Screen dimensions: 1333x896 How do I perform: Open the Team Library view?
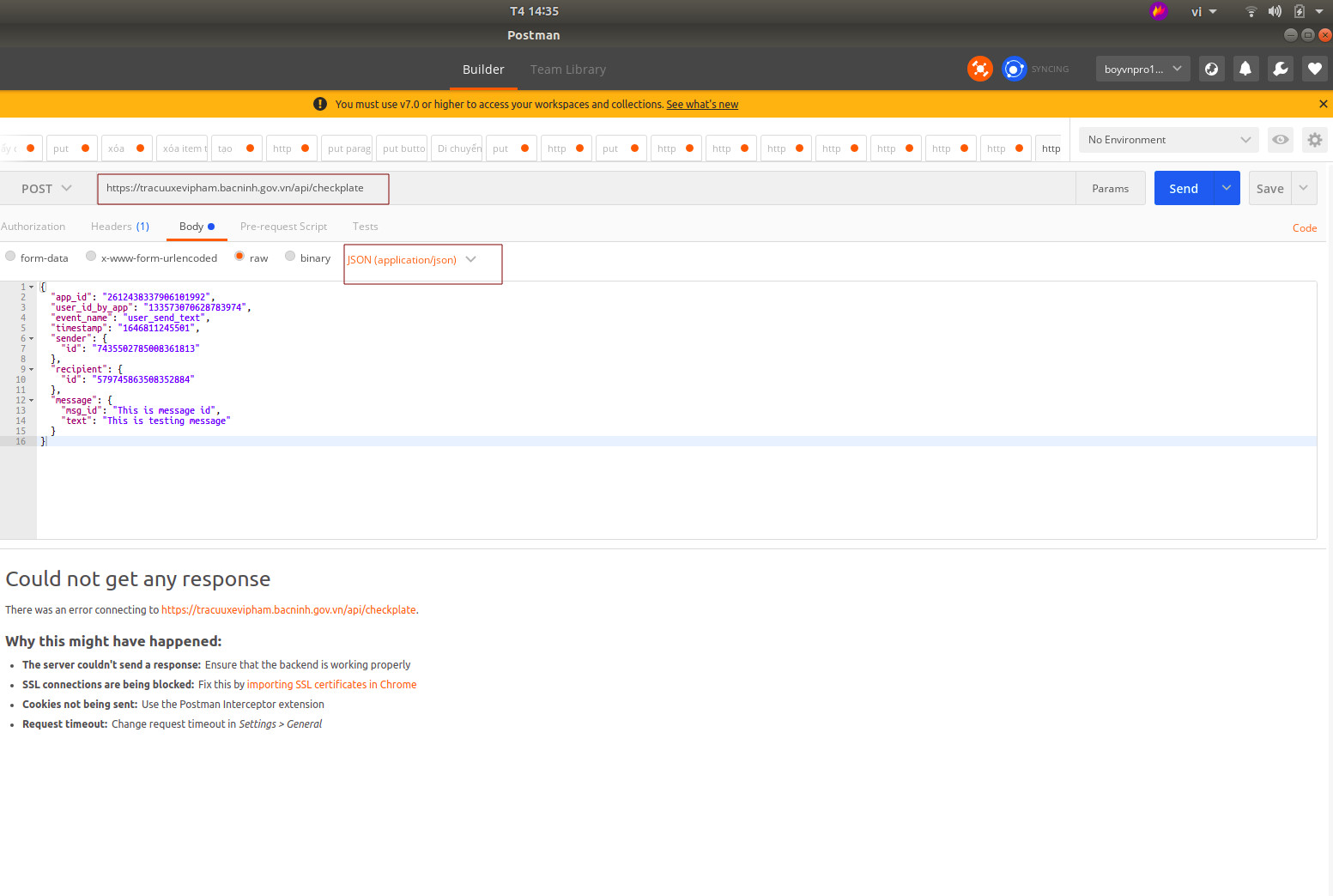[567, 70]
